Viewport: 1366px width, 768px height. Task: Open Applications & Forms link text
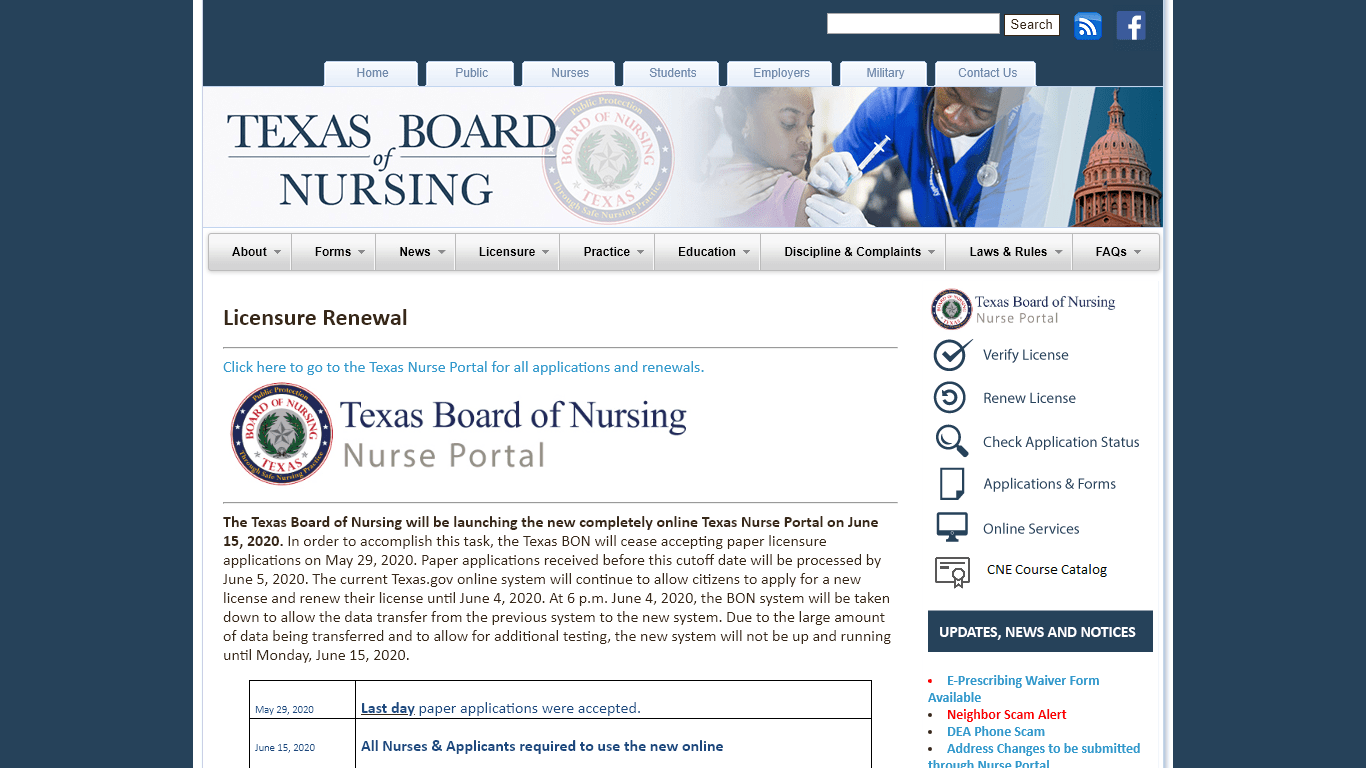point(1049,484)
